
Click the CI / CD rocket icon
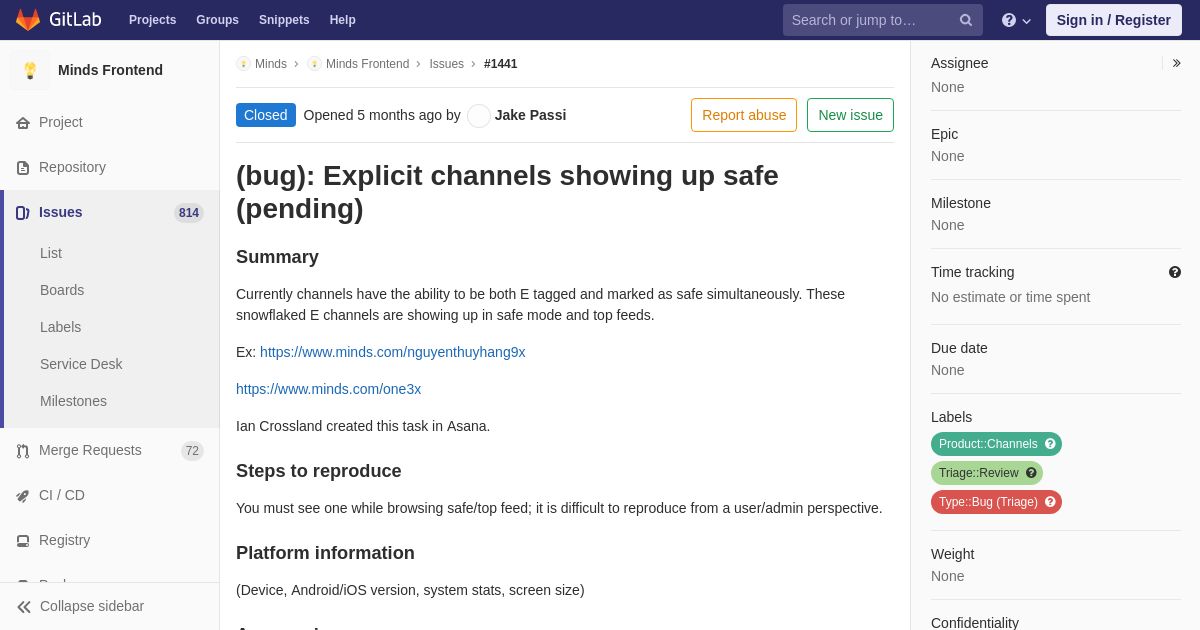click(x=23, y=496)
